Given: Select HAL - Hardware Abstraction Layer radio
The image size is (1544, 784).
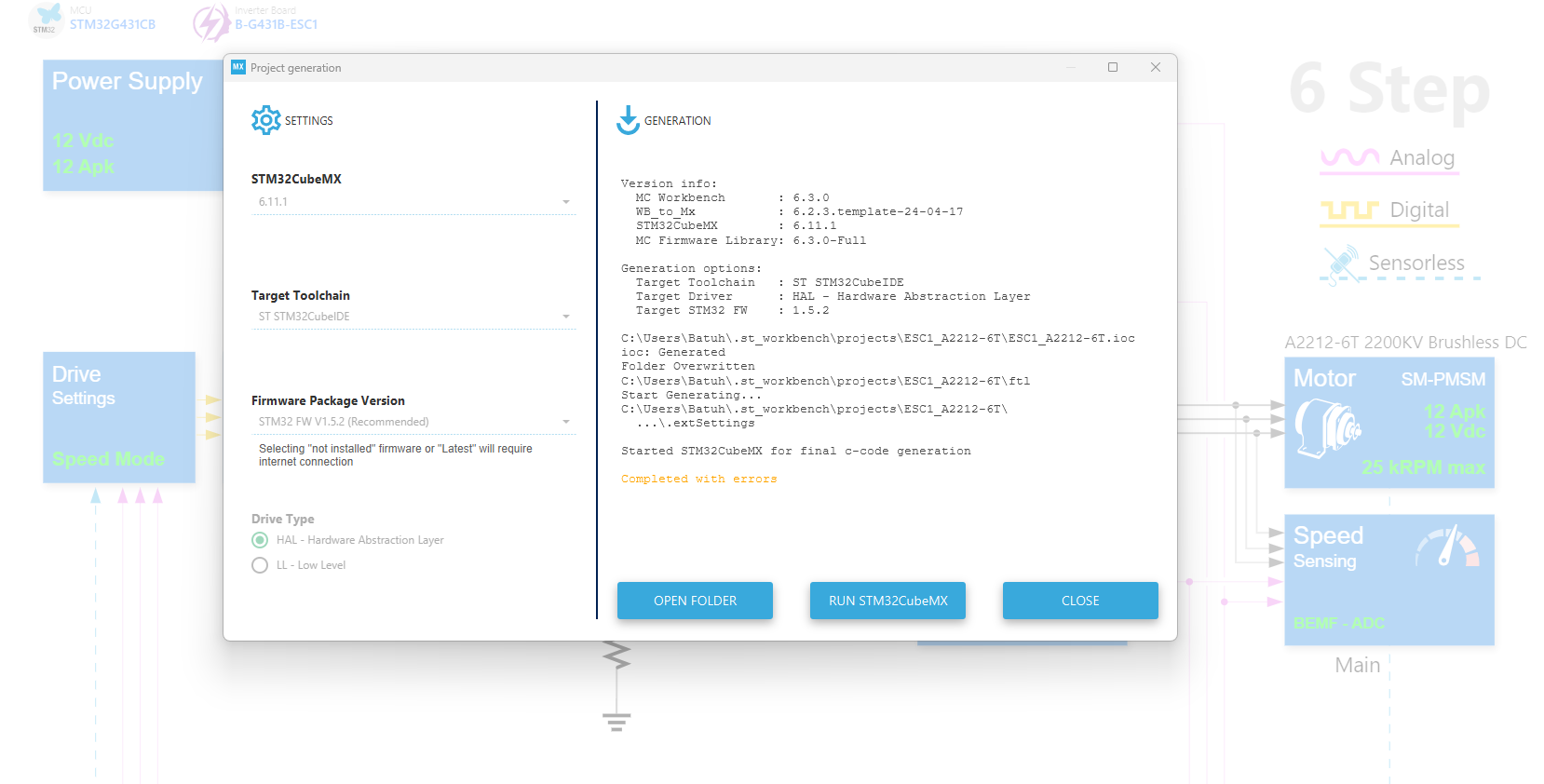Looking at the screenshot, I should point(260,540).
